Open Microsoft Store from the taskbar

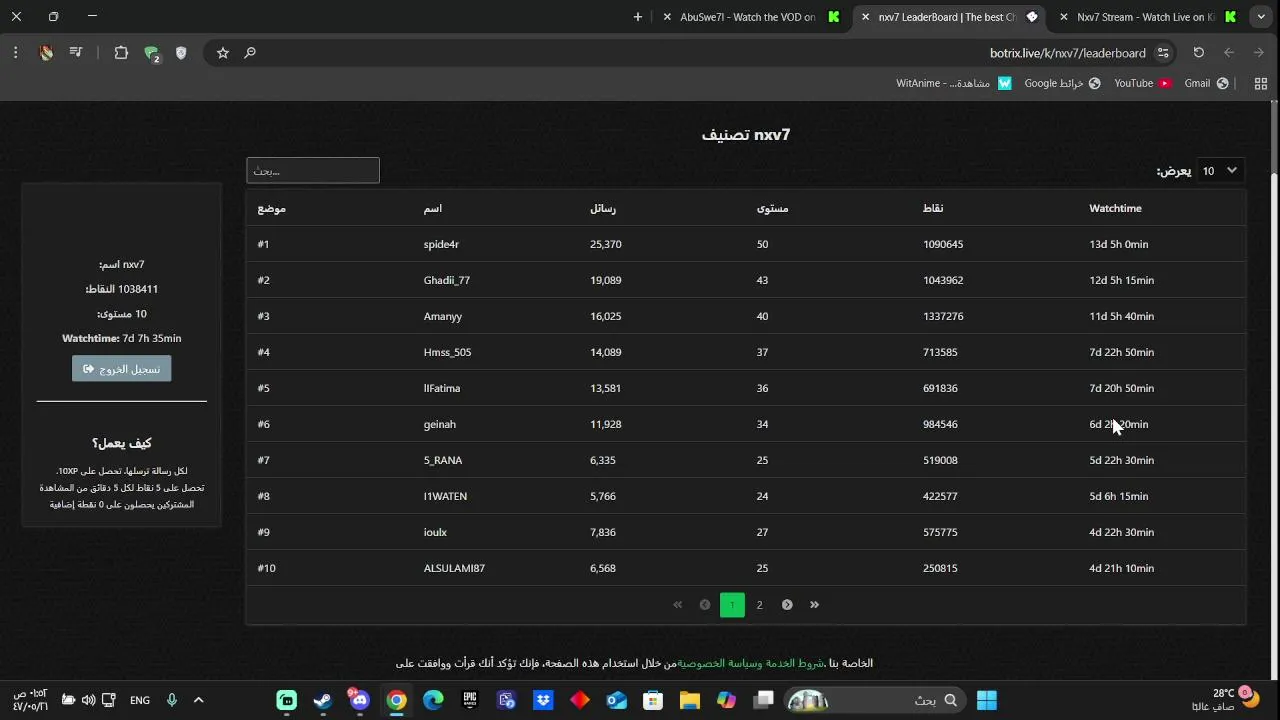pos(653,700)
